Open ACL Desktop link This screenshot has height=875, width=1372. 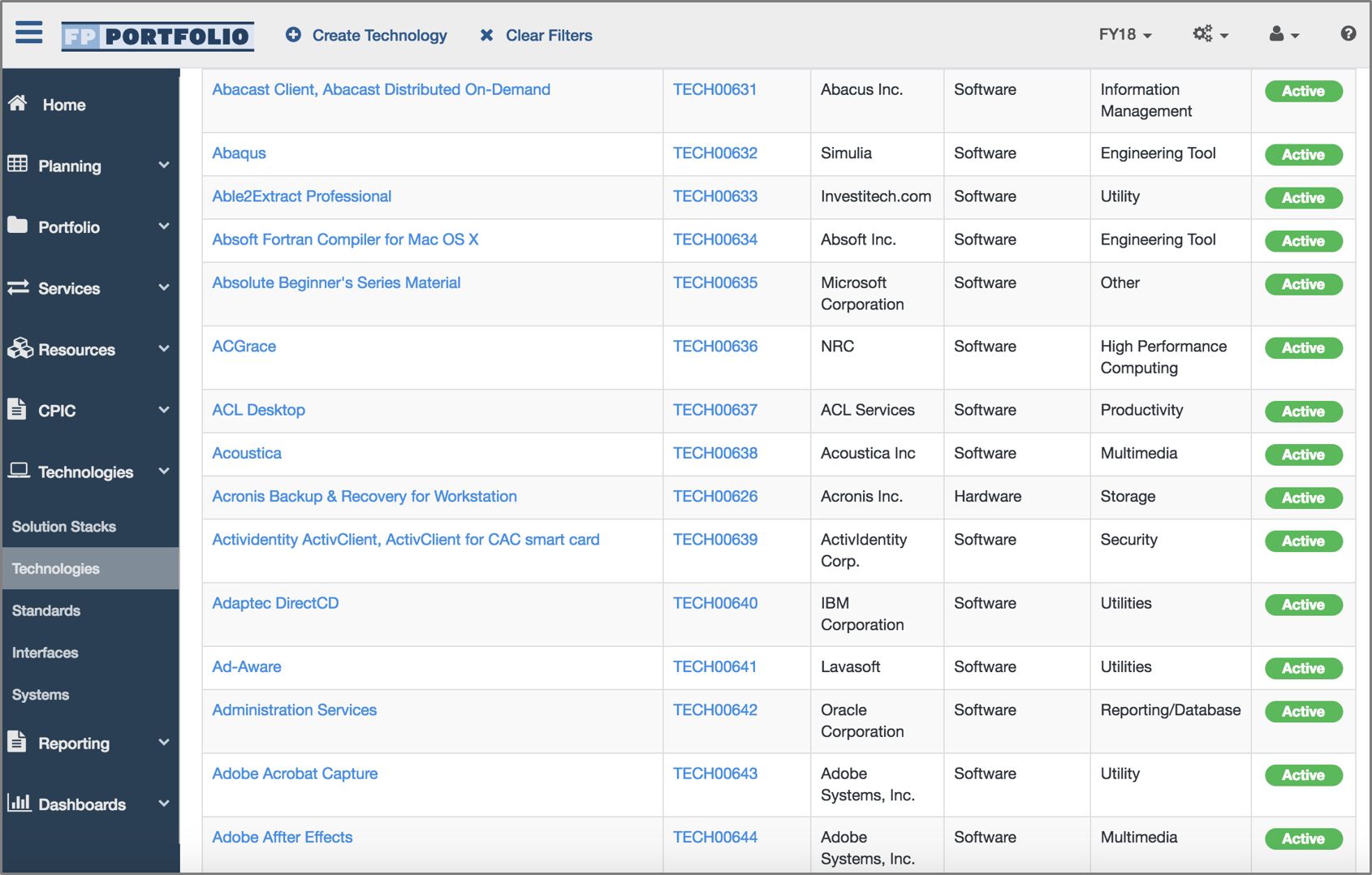point(258,409)
